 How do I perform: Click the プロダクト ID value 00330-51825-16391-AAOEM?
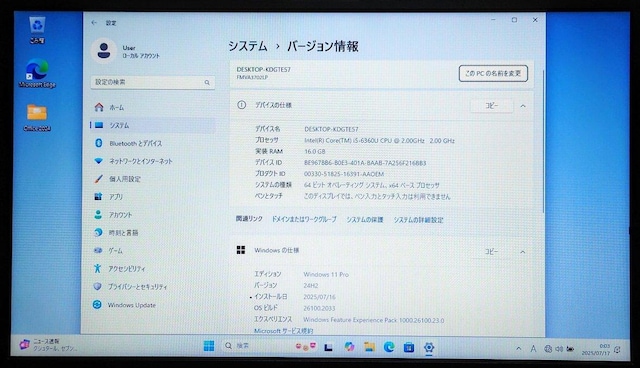click(344, 174)
